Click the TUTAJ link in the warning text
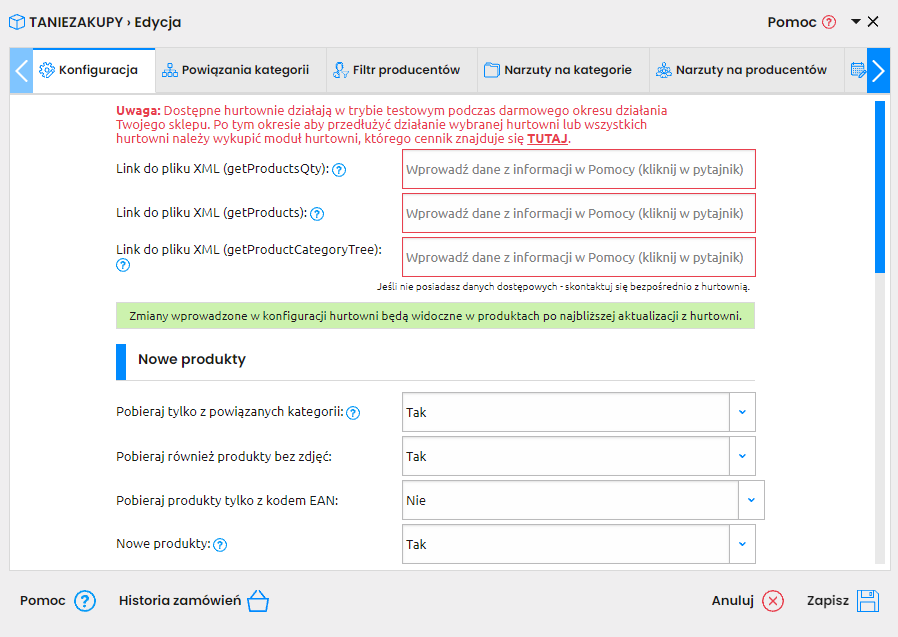The height and width of the screenshot is (637, 898). point(546,138)
